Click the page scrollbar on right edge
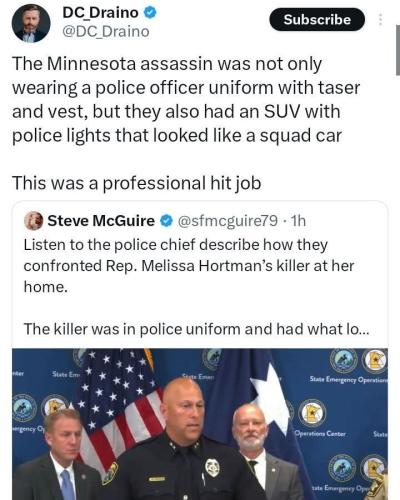The height and width of the screenshot is (500, 400). (x=398, y=50)
